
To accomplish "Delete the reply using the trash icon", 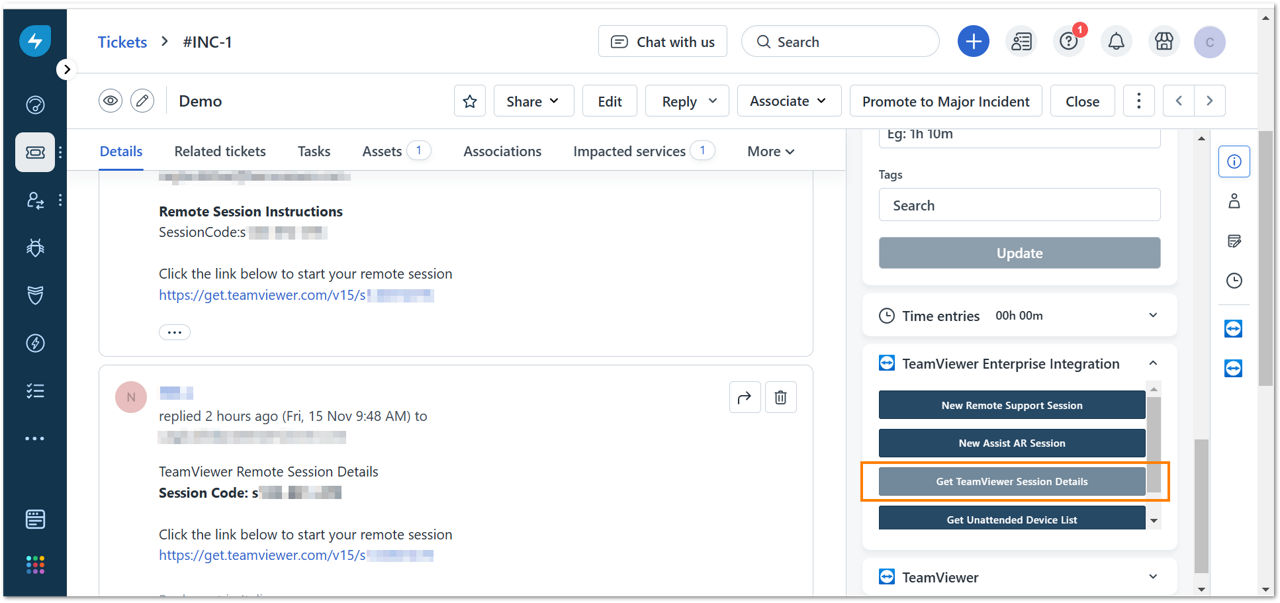I will [x=780, y=397].
